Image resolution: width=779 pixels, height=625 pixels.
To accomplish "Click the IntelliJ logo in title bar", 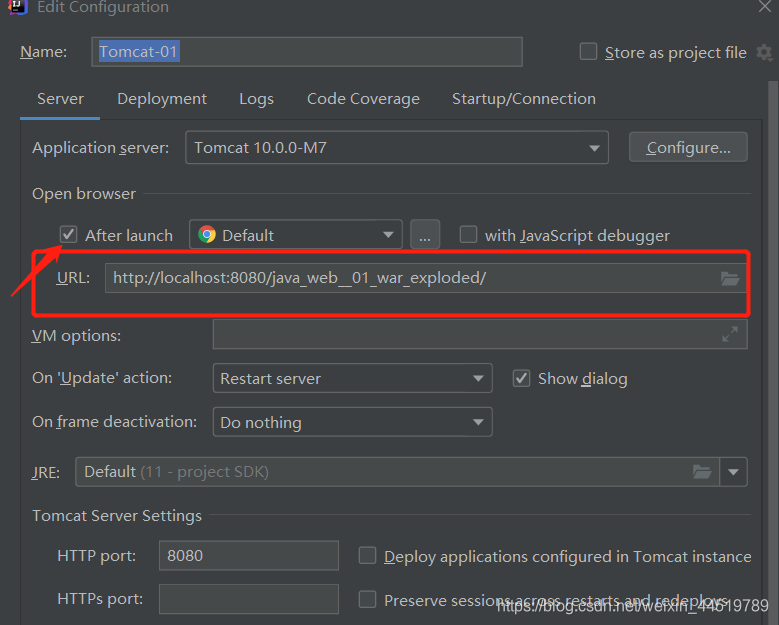I will click(x=17, y=6).
